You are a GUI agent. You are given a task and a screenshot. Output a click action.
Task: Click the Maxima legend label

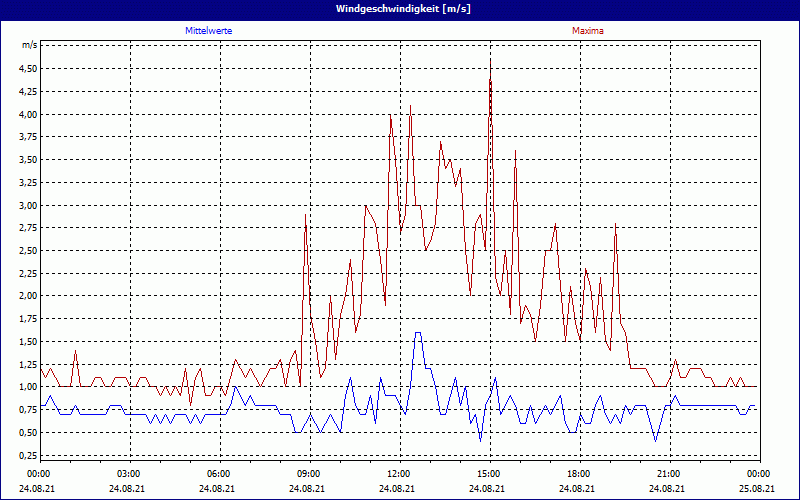point(588,31)
